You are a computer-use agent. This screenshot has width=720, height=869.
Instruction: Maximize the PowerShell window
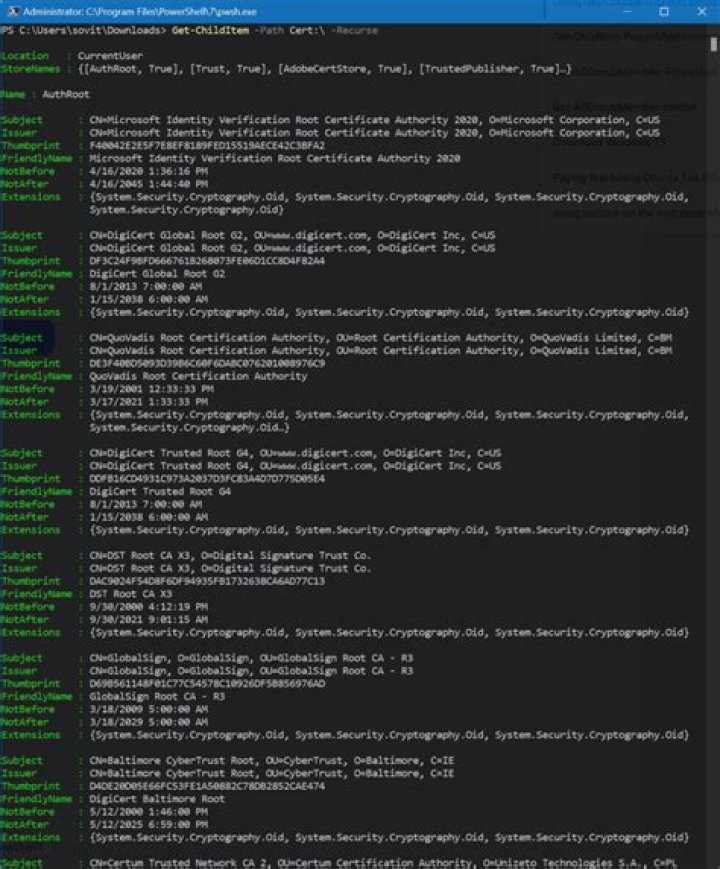point(664,12)
